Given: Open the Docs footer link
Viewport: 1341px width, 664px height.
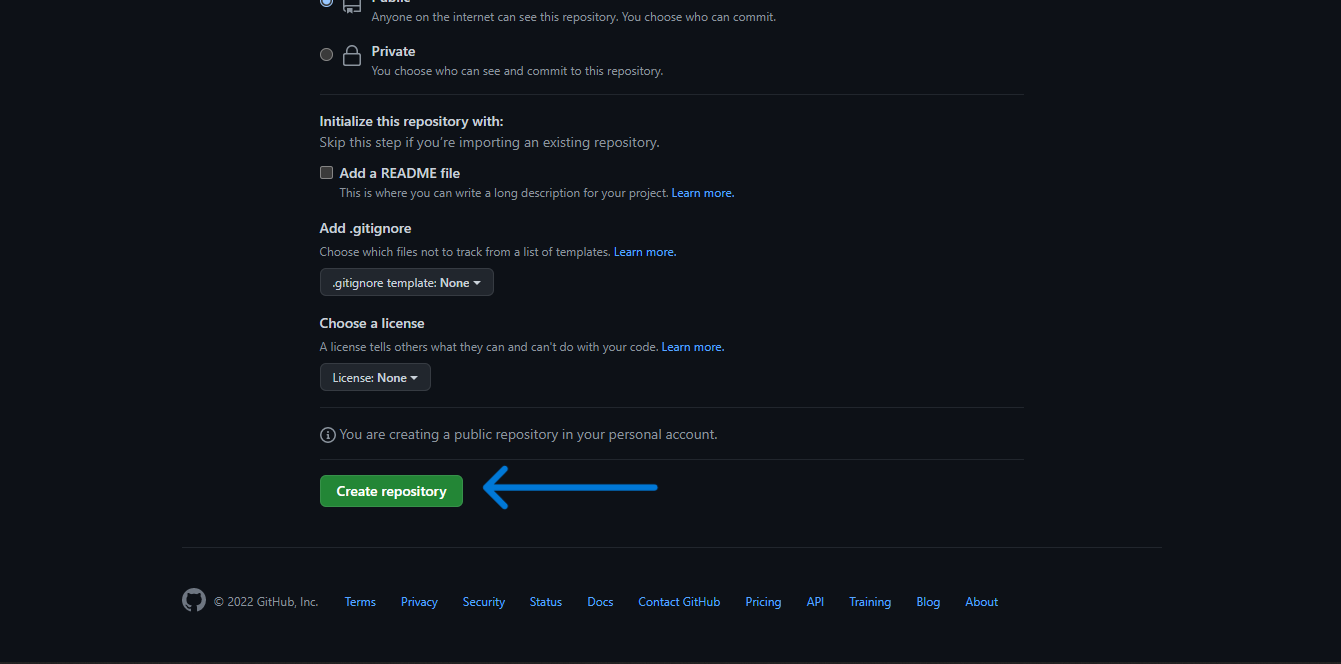Looking at the screenshot, I should pos(600,601).
